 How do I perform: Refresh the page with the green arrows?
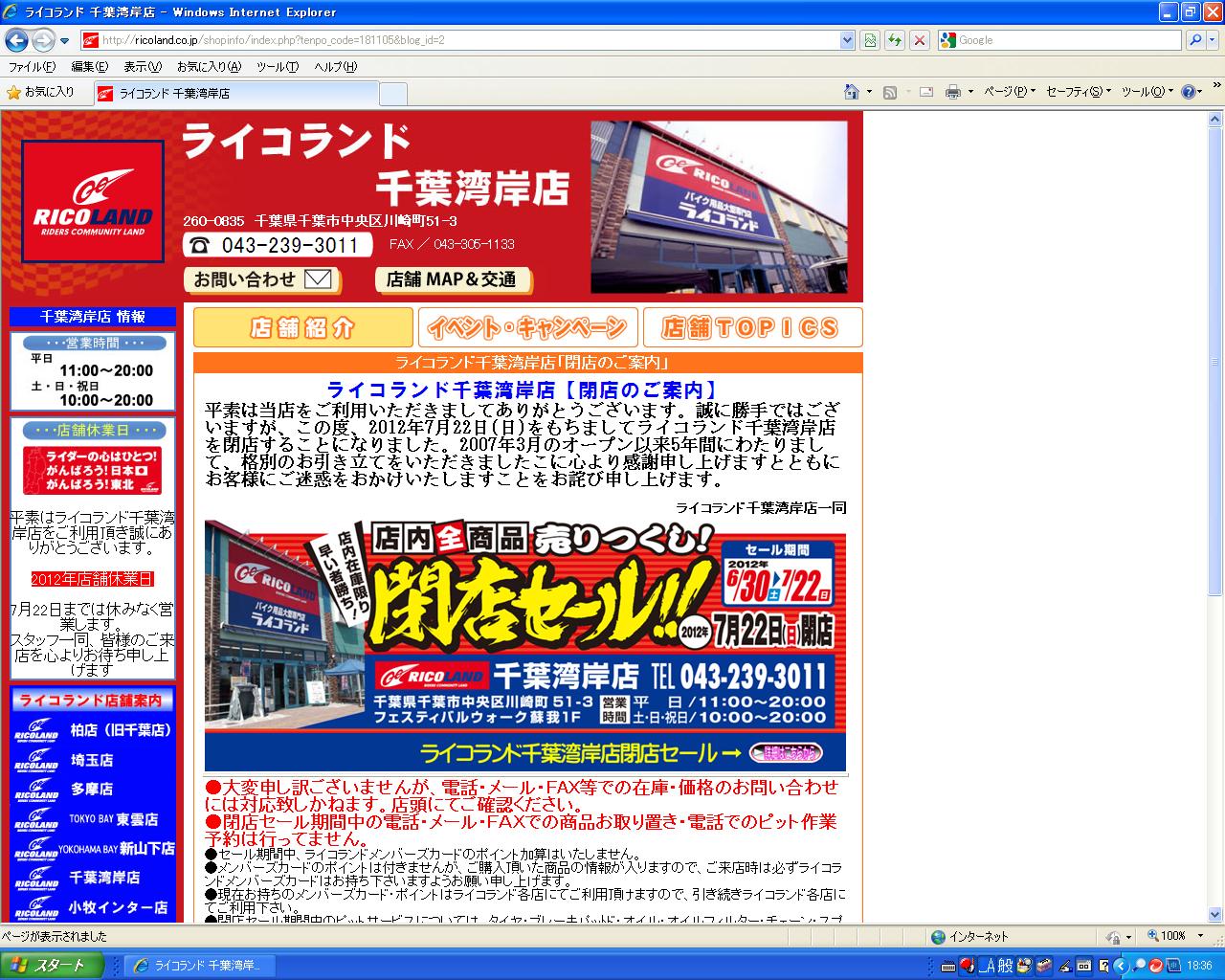pyautogui.click(x=895, y=40)
